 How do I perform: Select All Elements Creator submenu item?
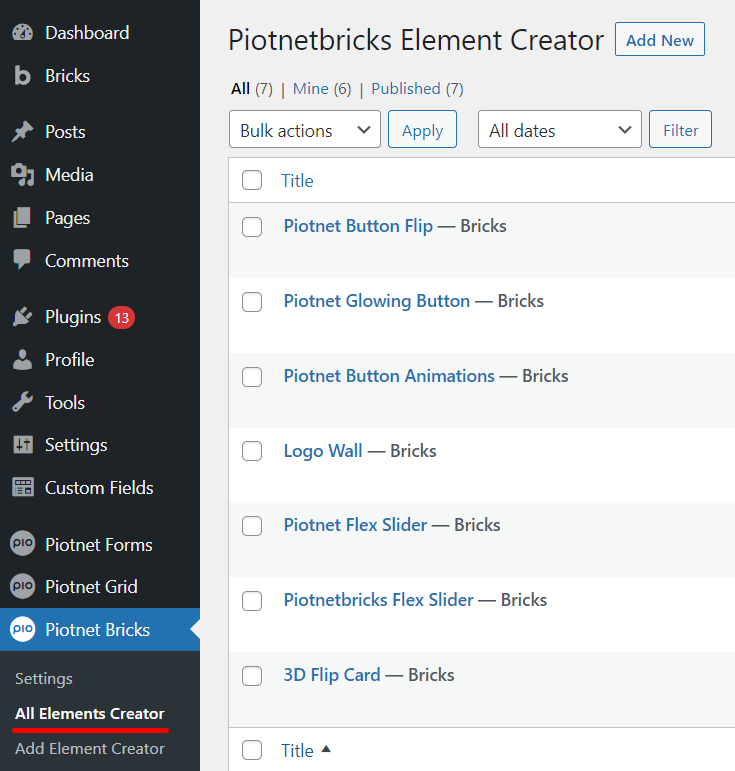click(x=89, y=713)
